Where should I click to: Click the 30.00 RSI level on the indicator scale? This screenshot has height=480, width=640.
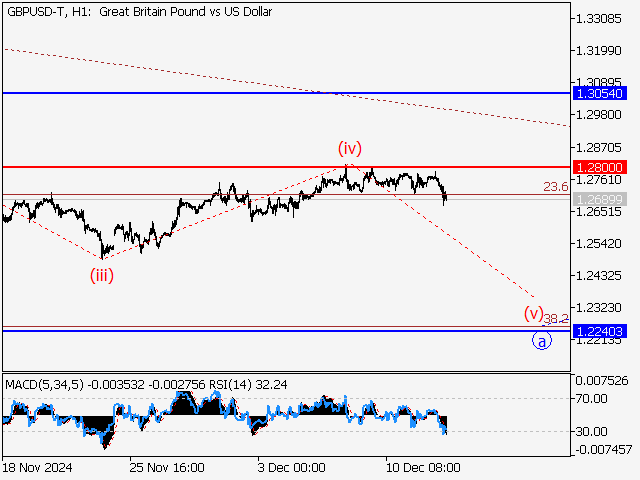tap(592, 431)
